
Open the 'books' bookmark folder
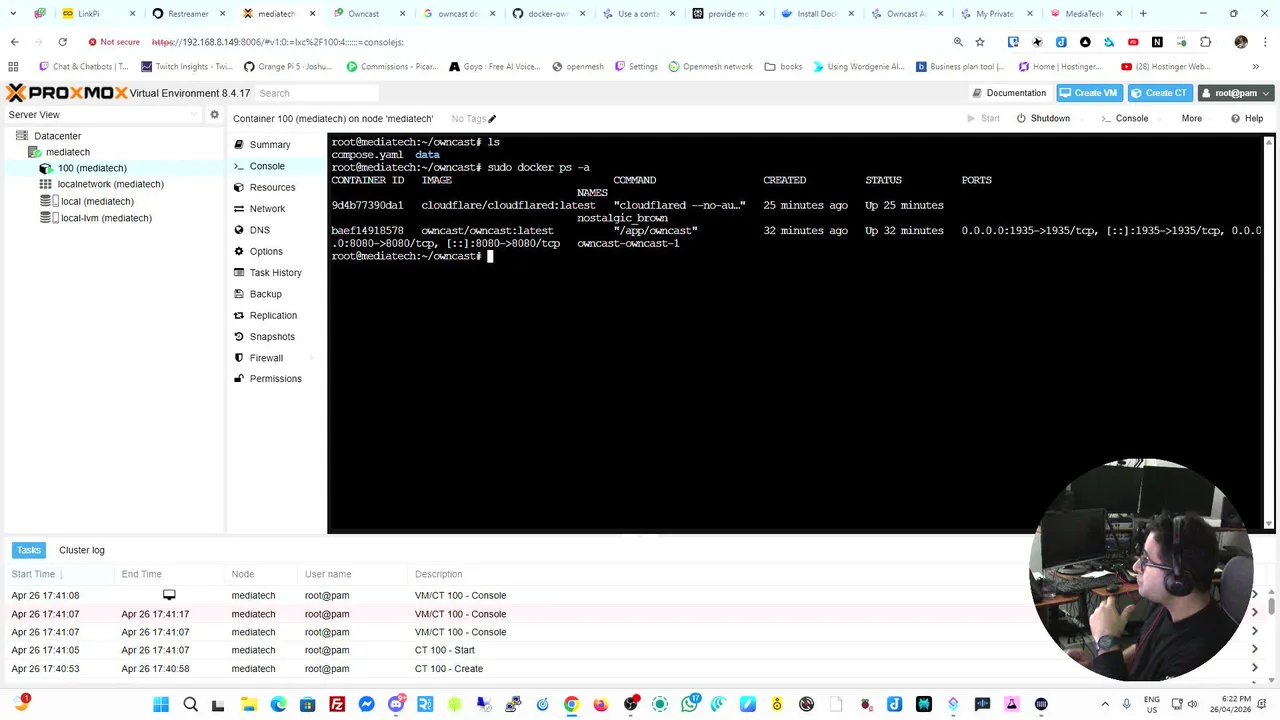(783, 67)
